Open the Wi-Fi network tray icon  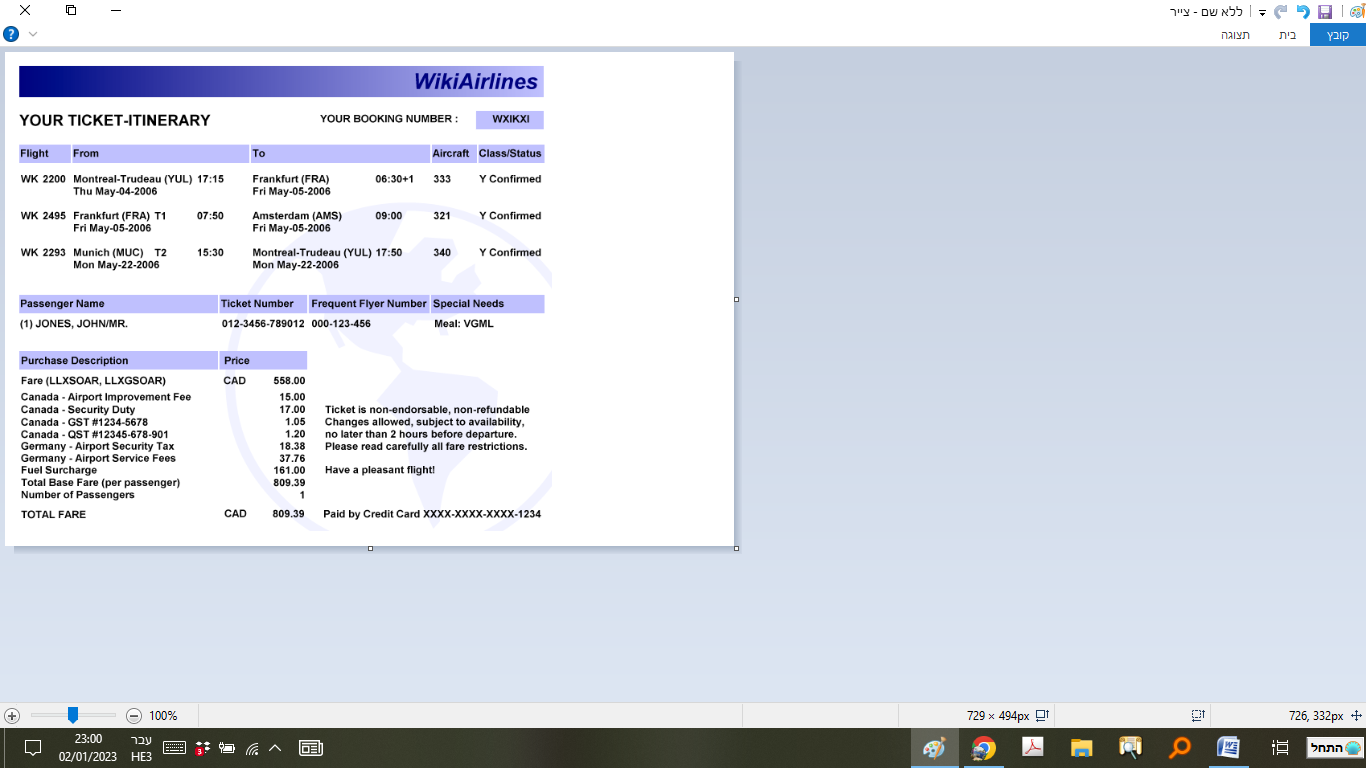pyautogui.click(x=252, y=748)
